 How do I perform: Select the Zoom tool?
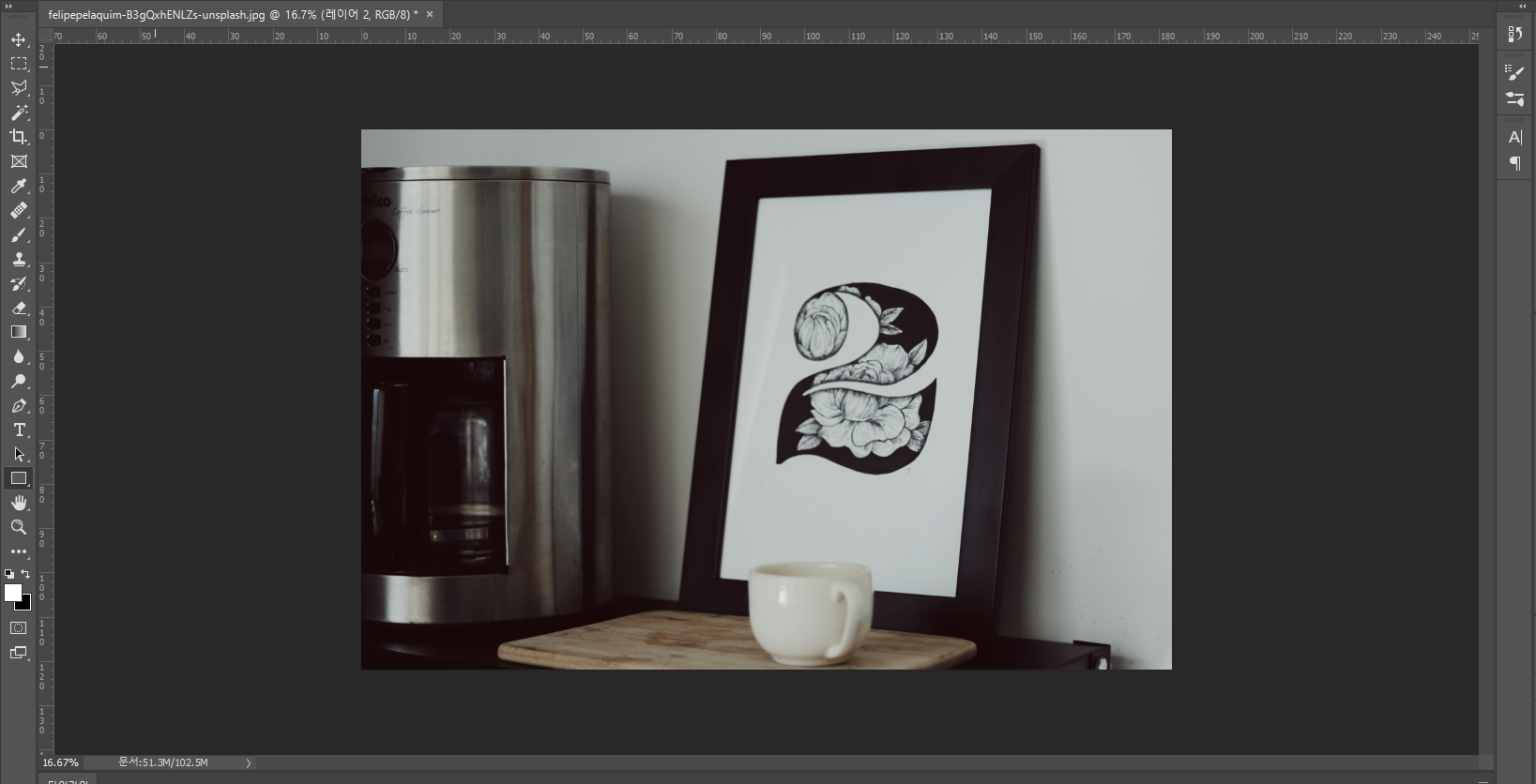(x=19, y=527)
